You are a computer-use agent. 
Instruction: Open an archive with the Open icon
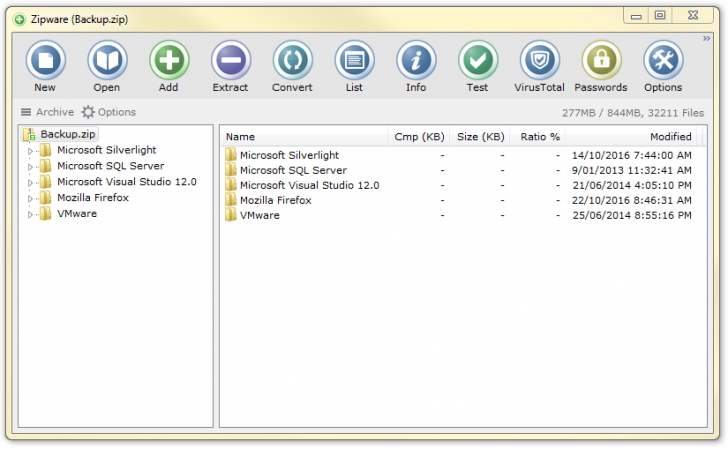pos(107,60)
